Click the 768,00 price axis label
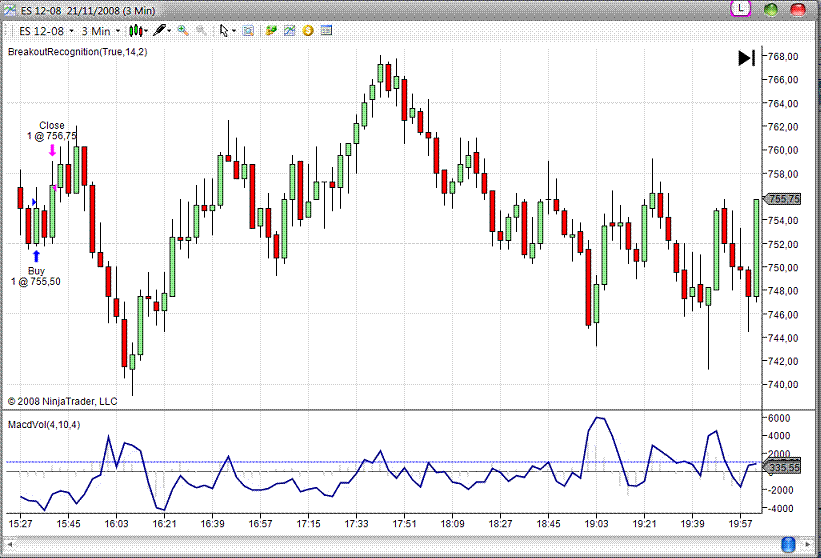The image size is (821, 558). [783, 57]
